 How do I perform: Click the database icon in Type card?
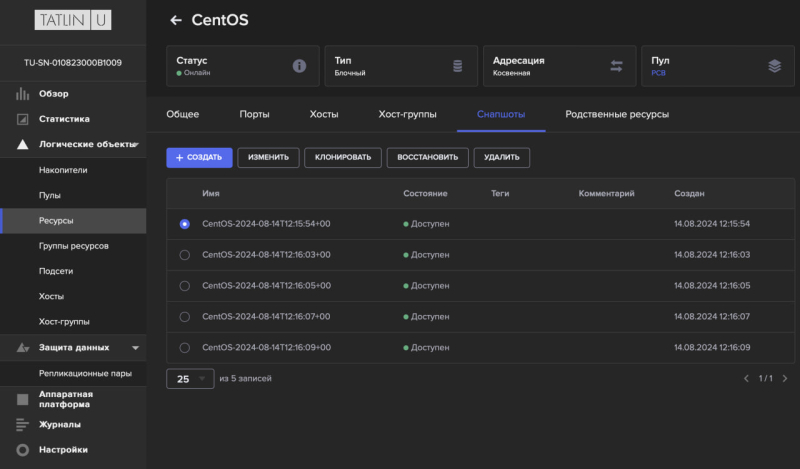coord(457,66)
